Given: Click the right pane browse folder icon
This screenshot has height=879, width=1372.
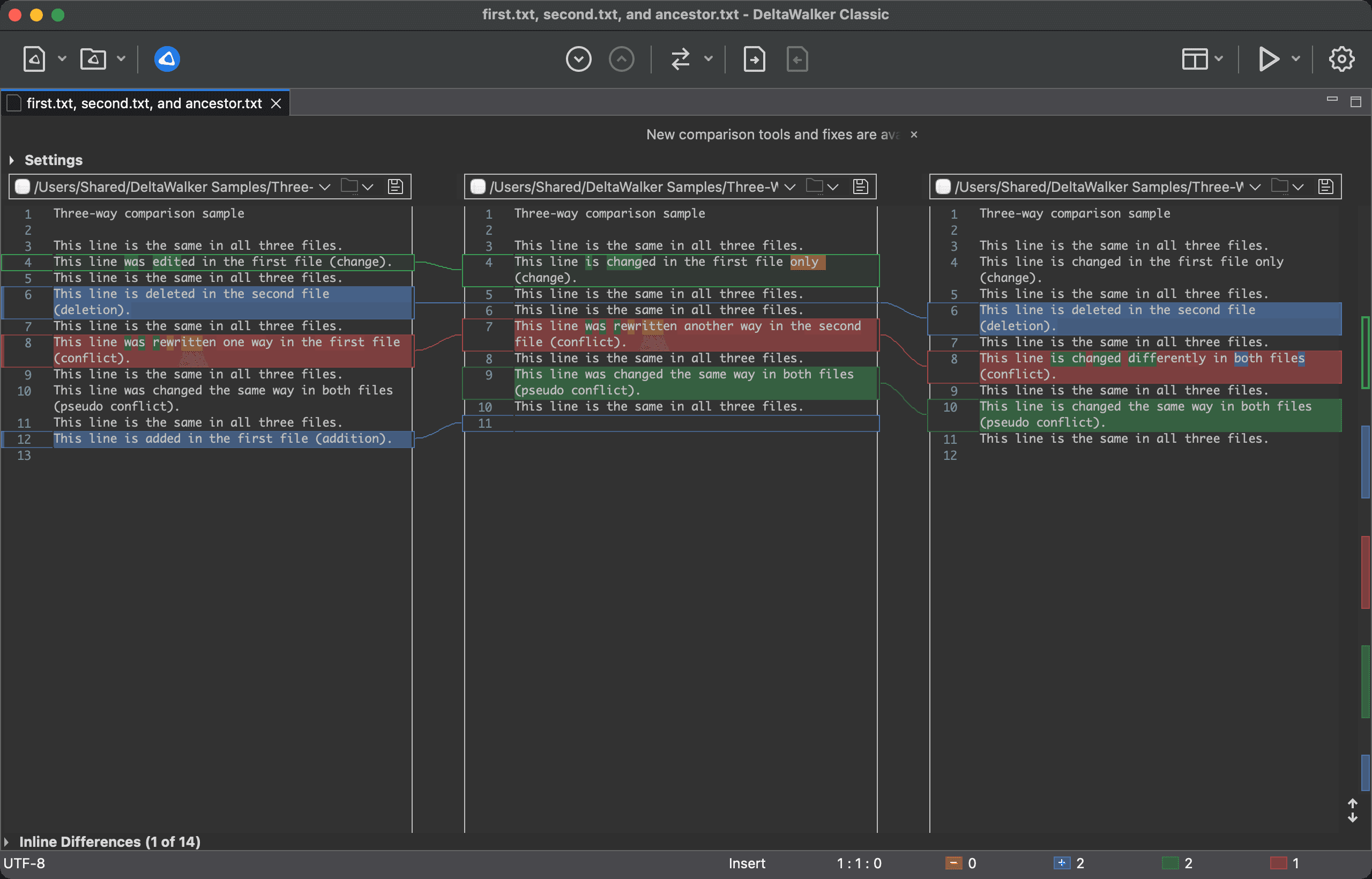Looking at the screenshot, I should click(x=1280, y=186).
